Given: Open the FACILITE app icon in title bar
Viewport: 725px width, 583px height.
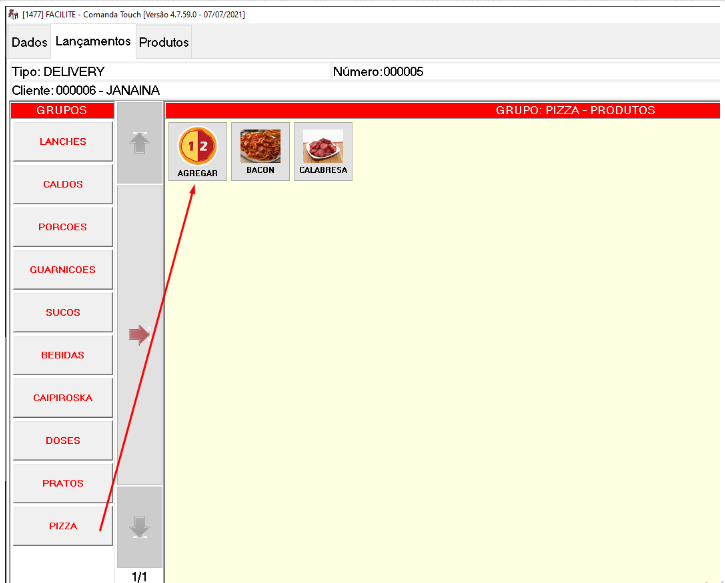Looking at the screenshot, I should point(13,14).
